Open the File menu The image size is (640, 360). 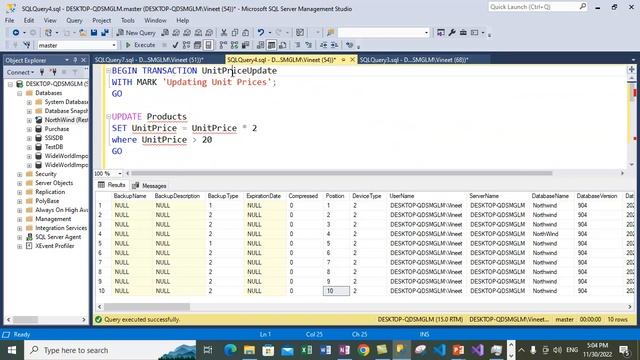[x=9, y=20]
